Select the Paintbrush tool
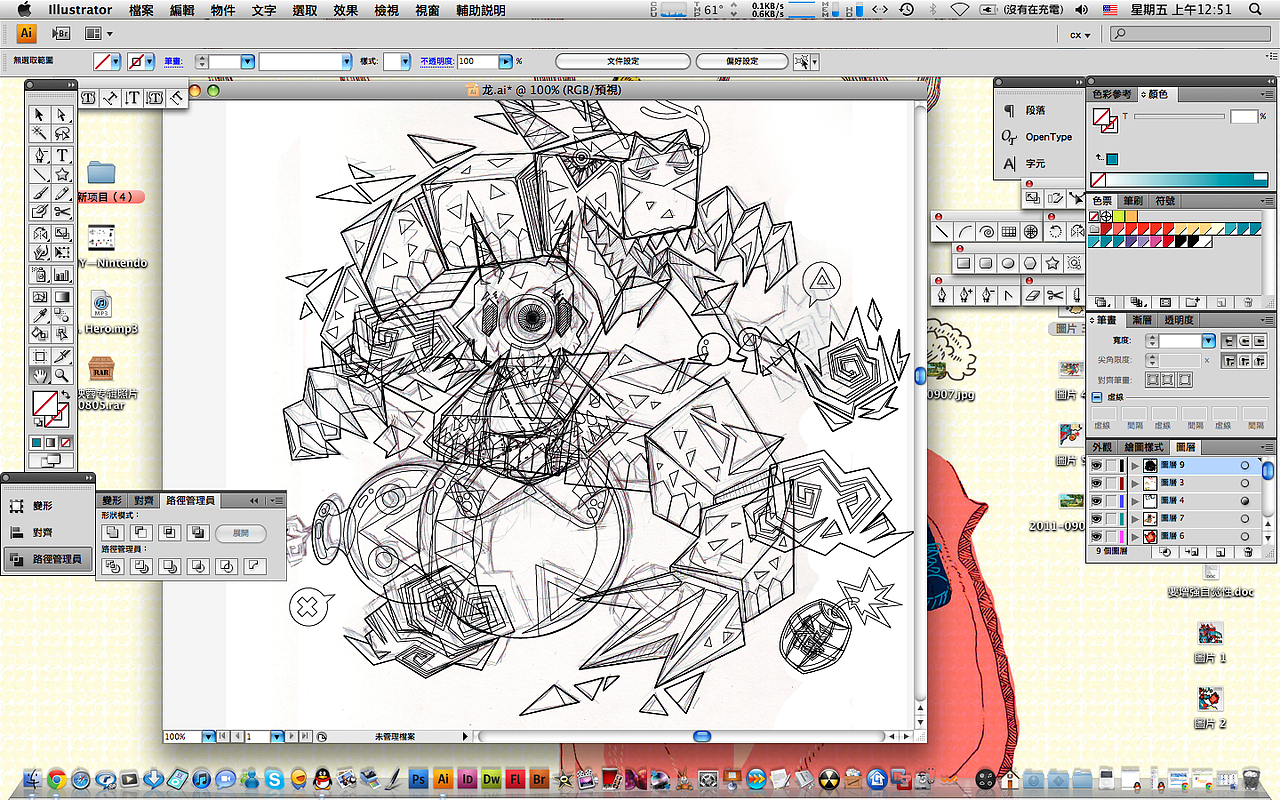The height and width of the screenshot is (800, 1280). pyautogui.click(x=40, y=193)
